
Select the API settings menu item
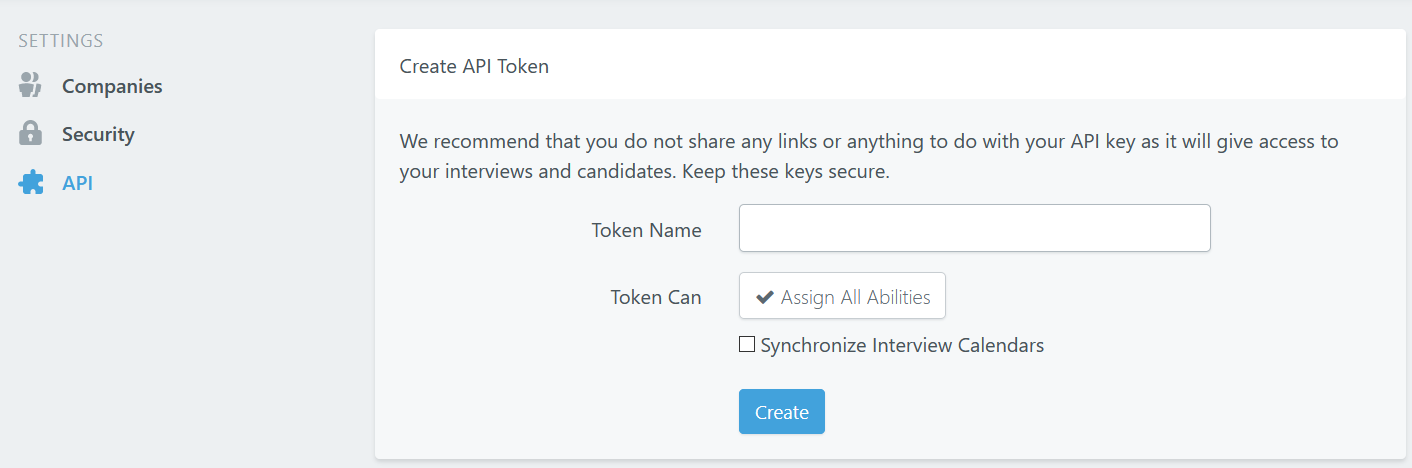pos(77,183)
